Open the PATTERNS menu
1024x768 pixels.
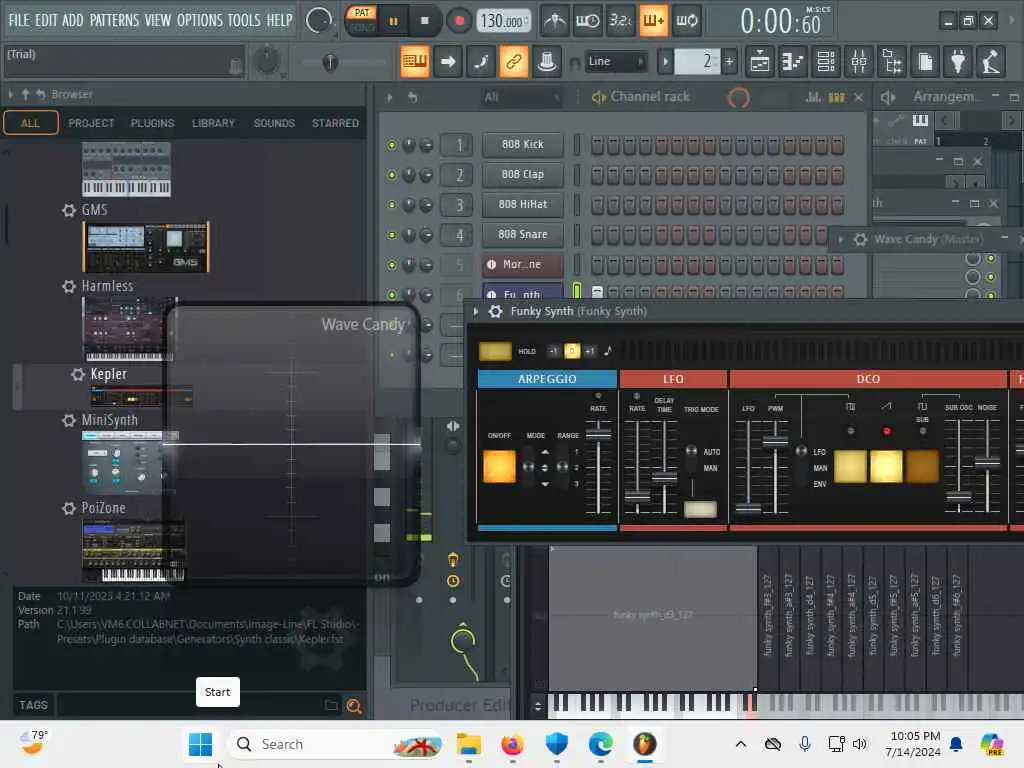tap(114, 20)
